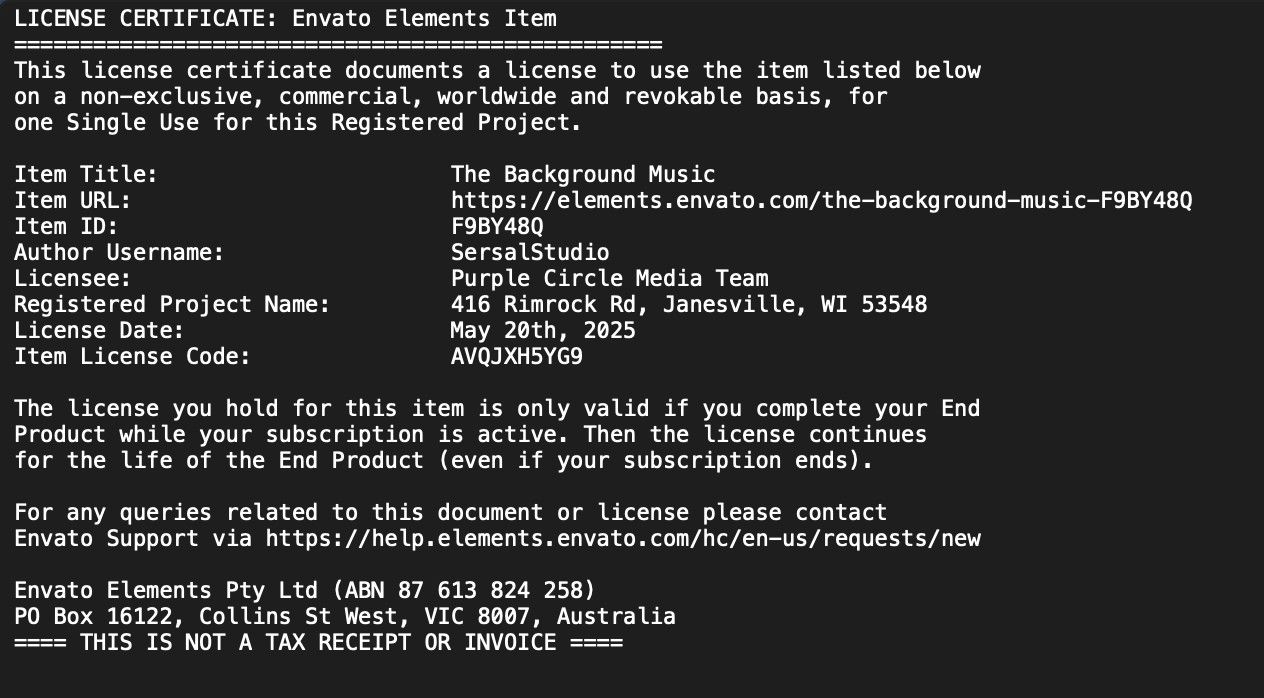The image size is (1264, 698).
Task: Click the 'Item Title:' label
Action: point(86,174)
